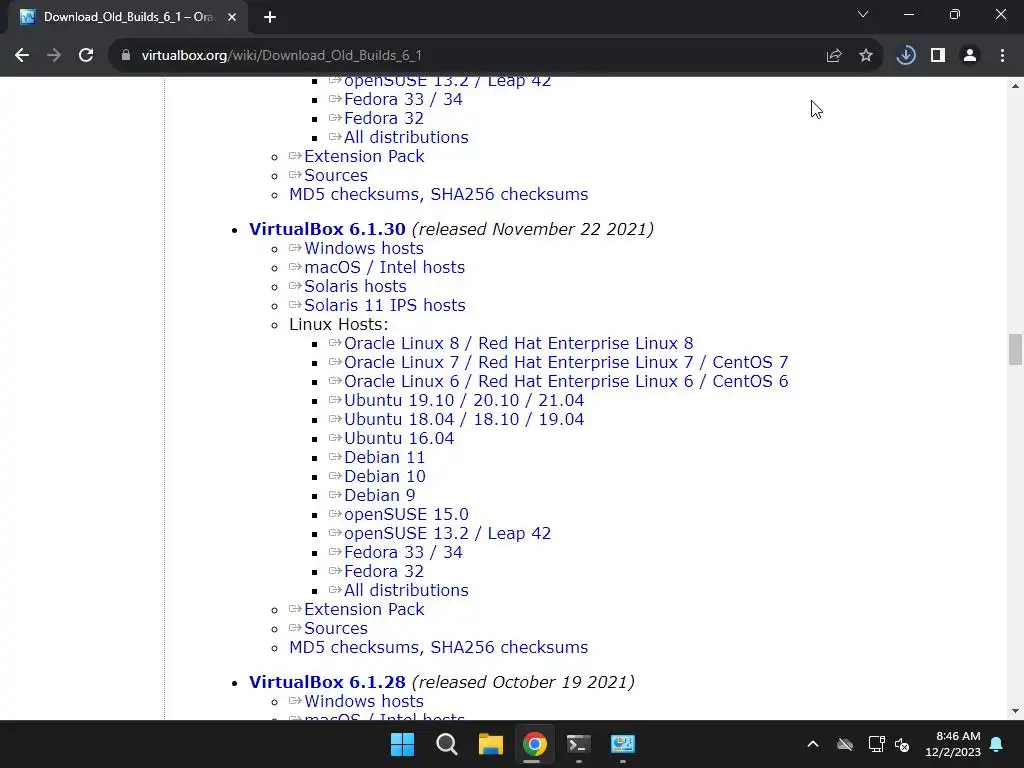Viewport: 1024px width, 768px height.
Task: Download 6.1.28 Windows hosts
Action: [364, 701]
